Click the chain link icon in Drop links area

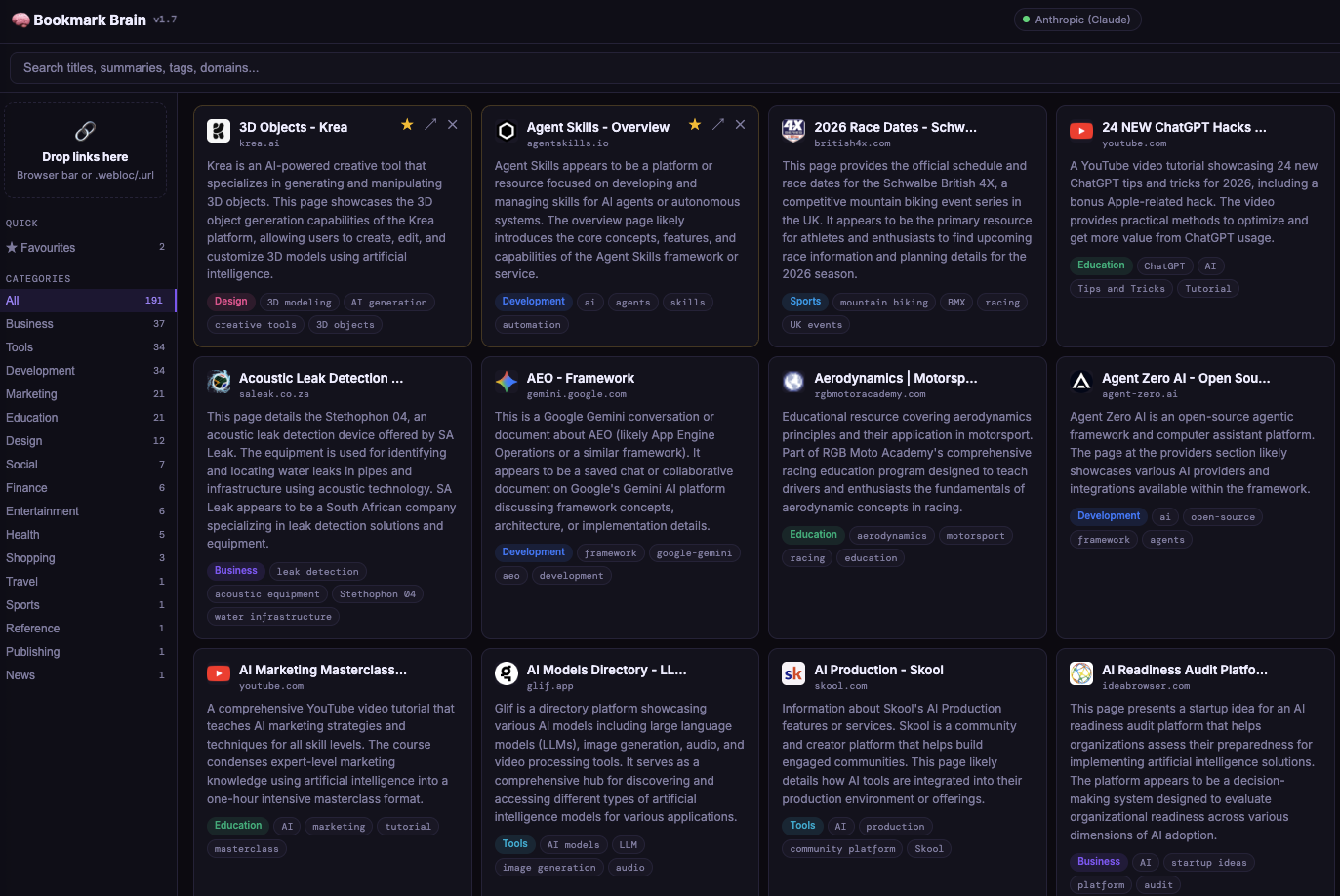85,132
